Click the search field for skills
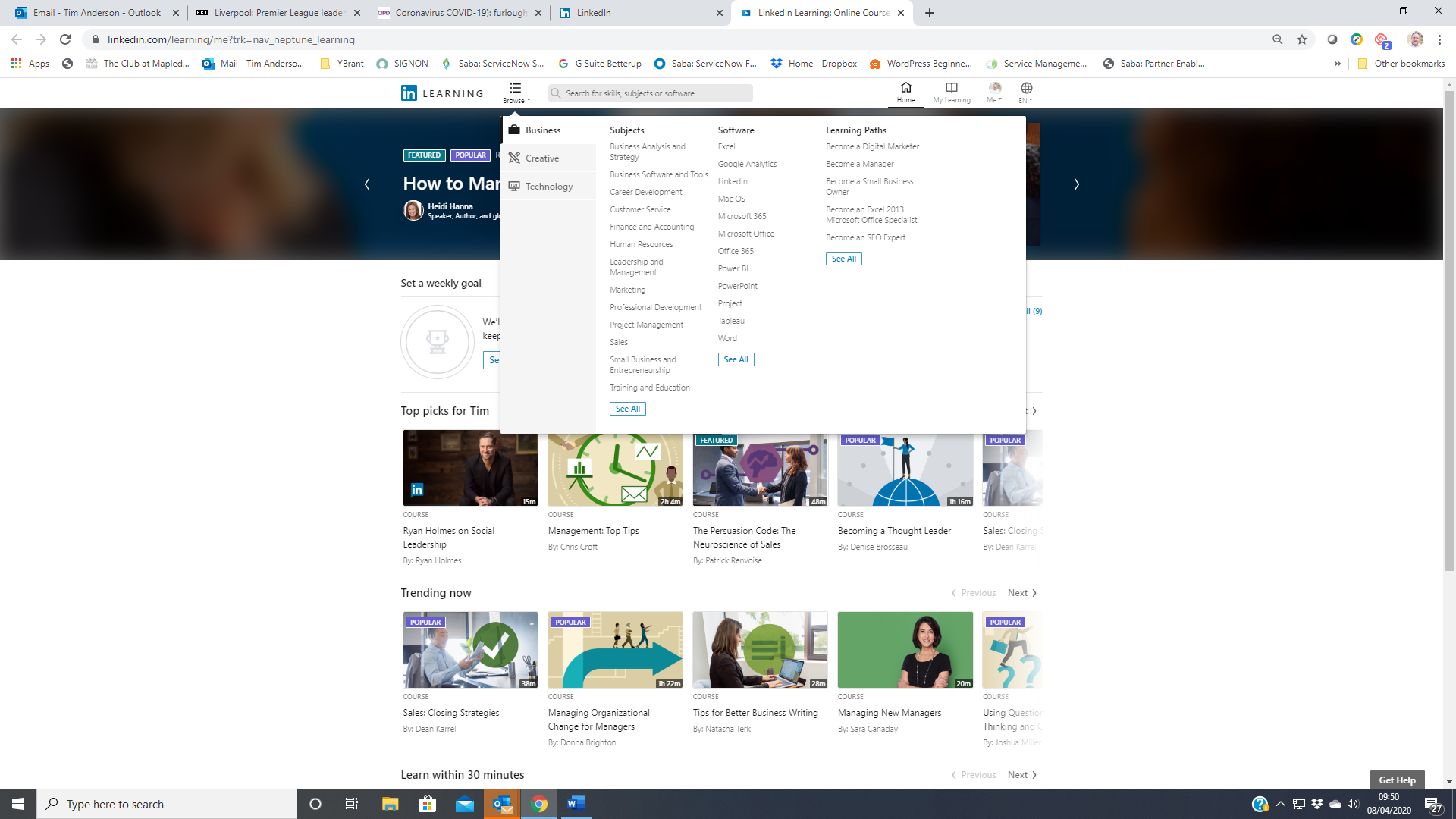1456x819 pixels. click(x=650, y=93)
